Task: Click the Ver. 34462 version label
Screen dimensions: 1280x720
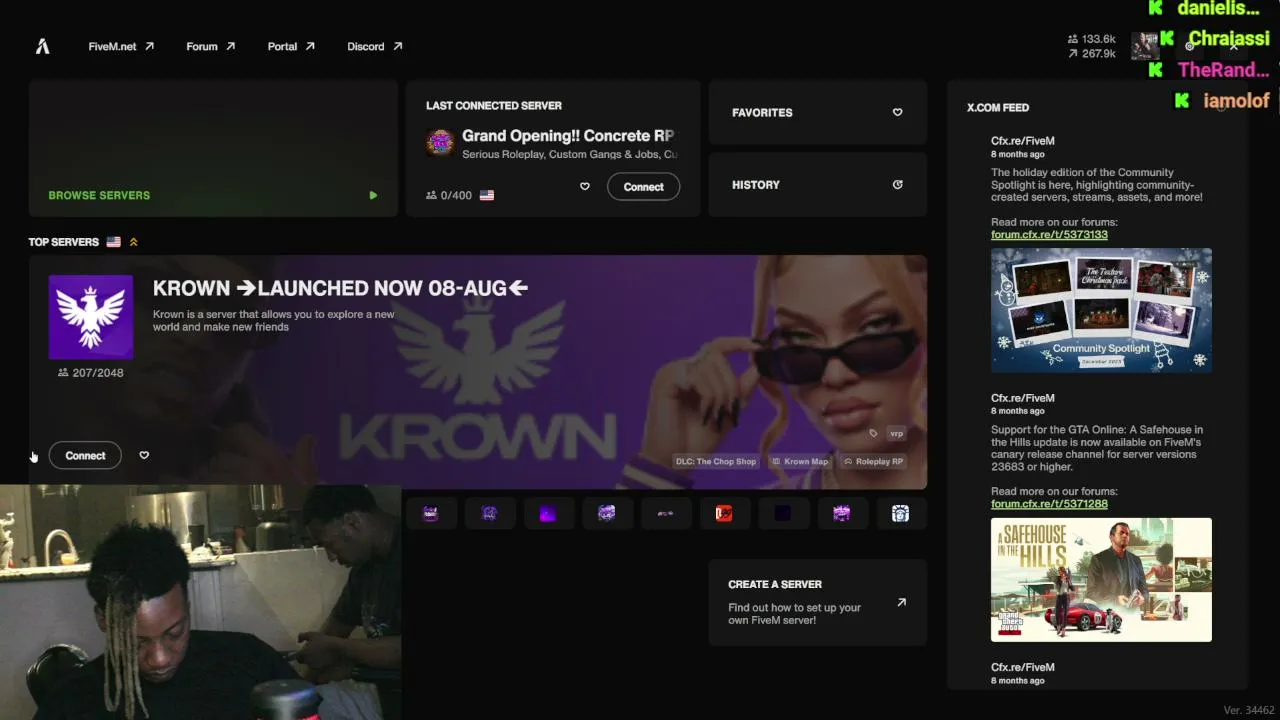Action: (x=1249, y=710)
